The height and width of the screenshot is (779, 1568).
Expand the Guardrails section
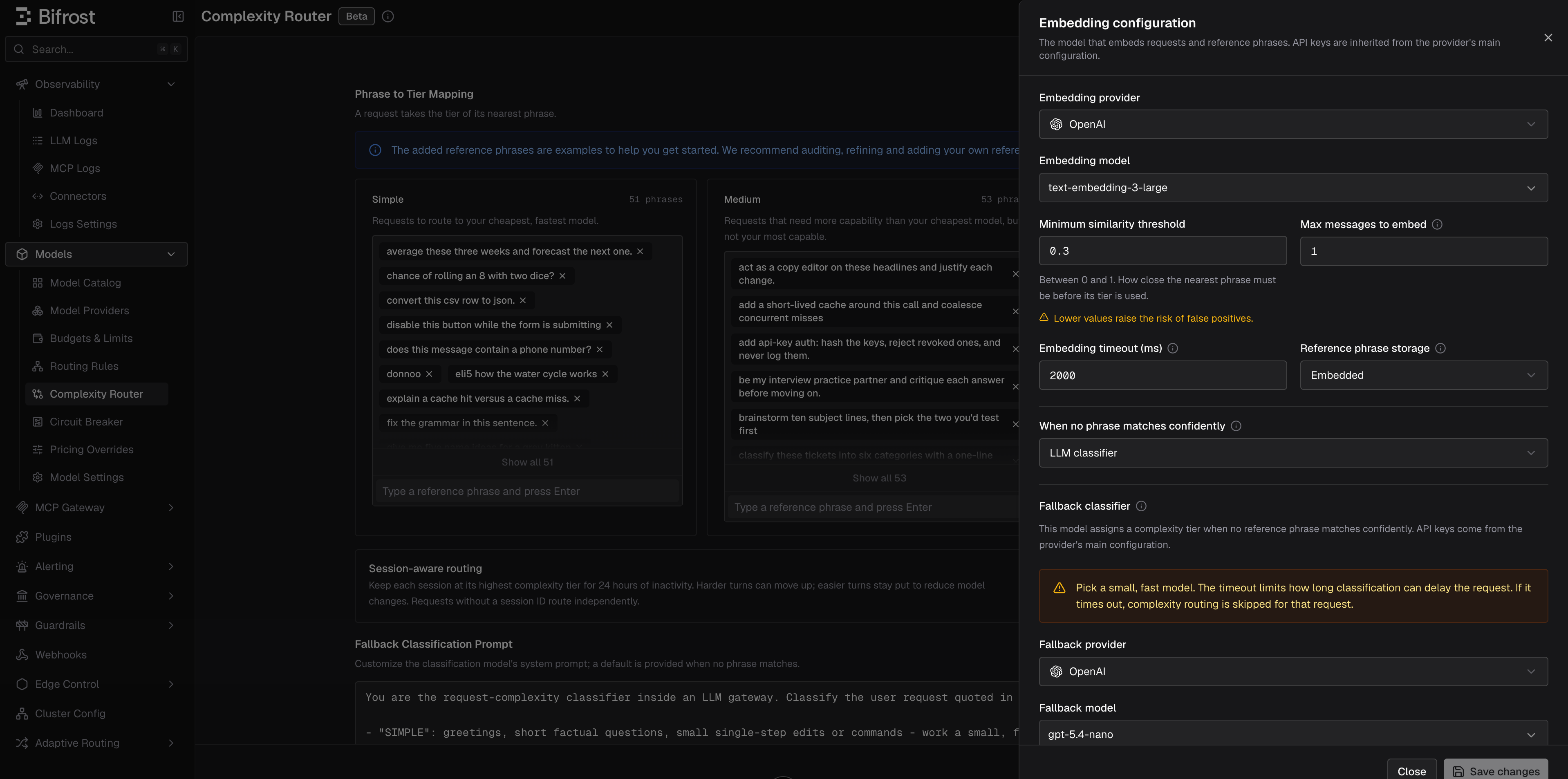pos(96,625)
